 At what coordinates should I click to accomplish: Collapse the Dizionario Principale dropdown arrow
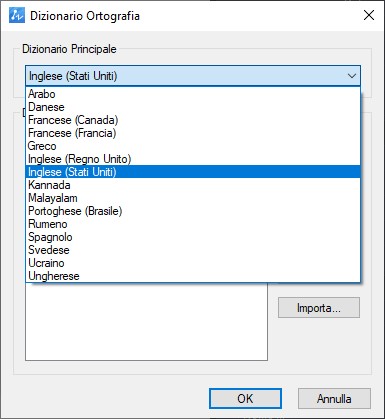352,76
